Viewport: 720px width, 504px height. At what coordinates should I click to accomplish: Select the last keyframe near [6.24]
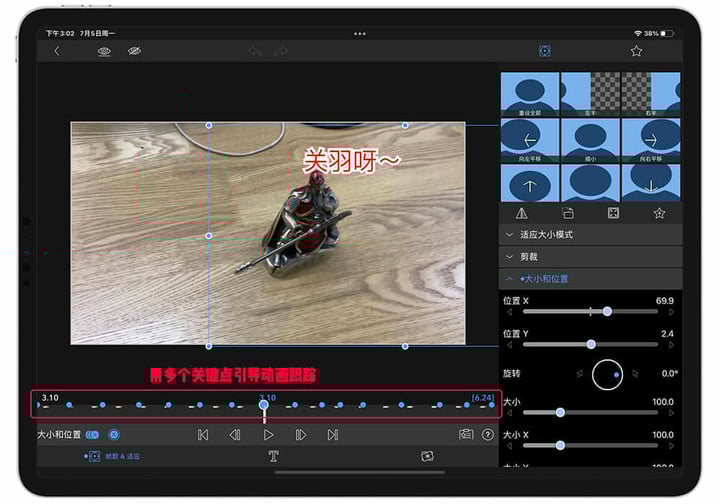[x=492, y=405]
